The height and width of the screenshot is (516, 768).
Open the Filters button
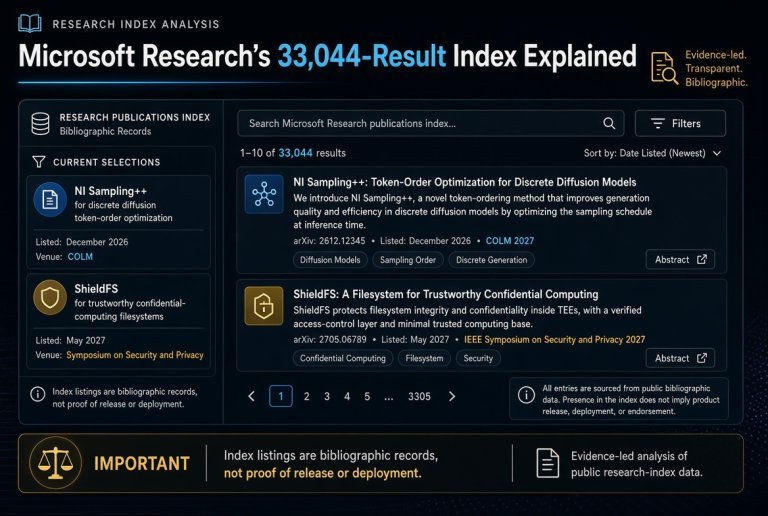tap(680, 123)
